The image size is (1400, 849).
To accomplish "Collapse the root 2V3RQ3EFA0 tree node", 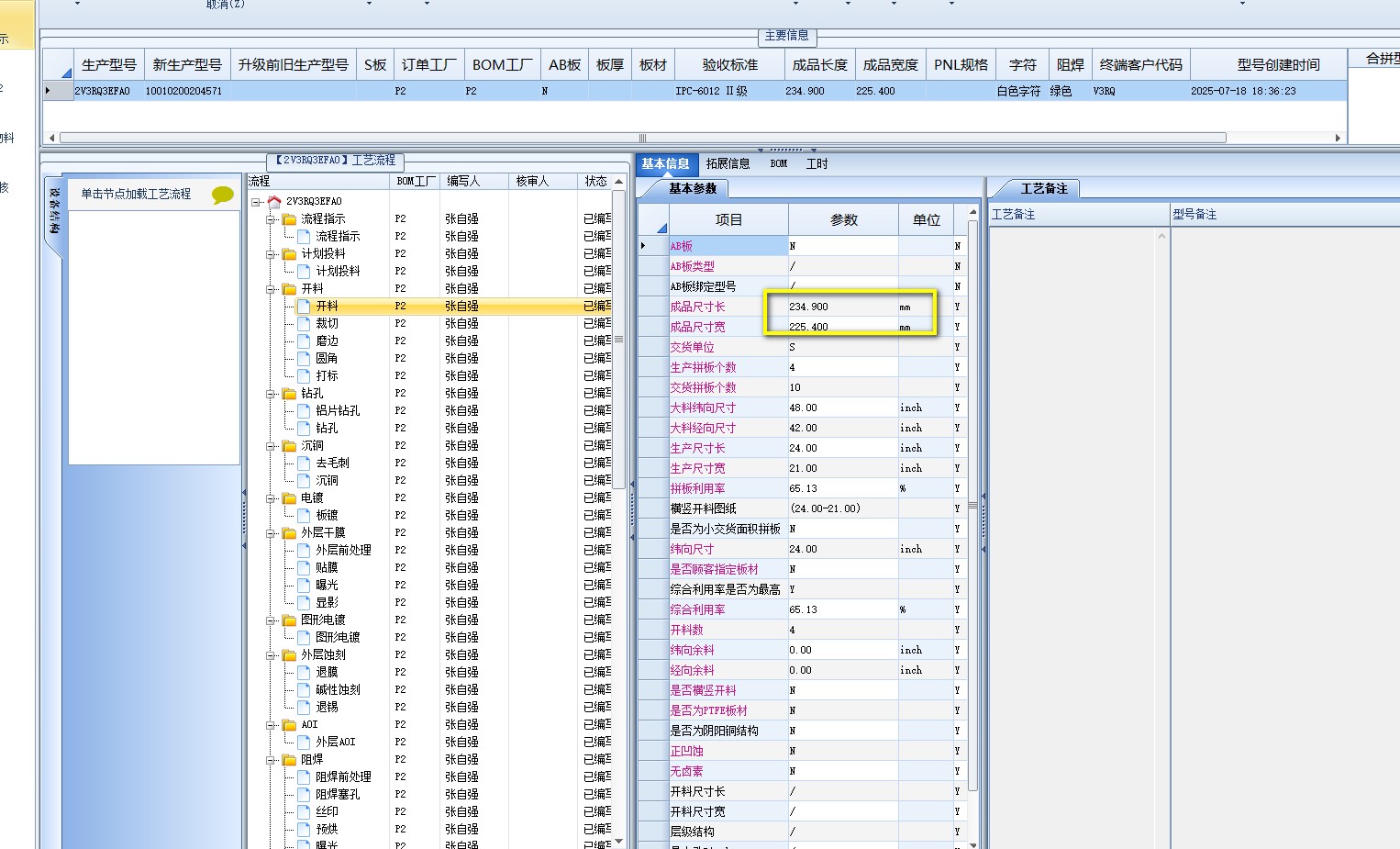I will [x=256, y=201].
